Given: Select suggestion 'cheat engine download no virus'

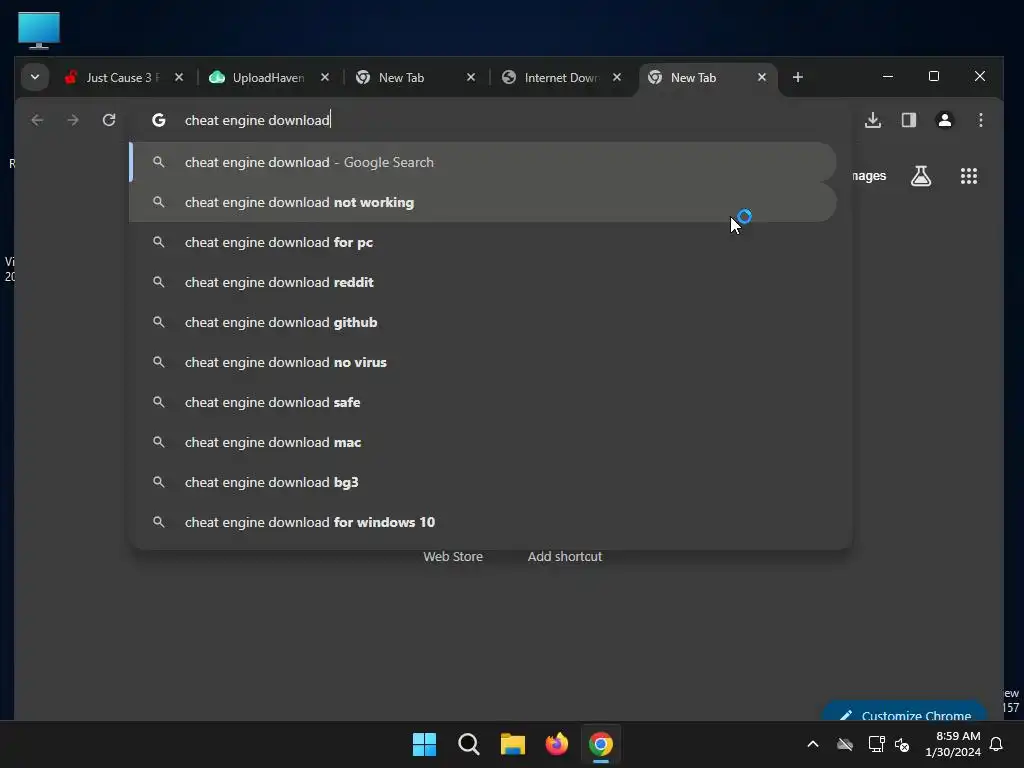Looking at the screenshot, I should coord(483,362).
